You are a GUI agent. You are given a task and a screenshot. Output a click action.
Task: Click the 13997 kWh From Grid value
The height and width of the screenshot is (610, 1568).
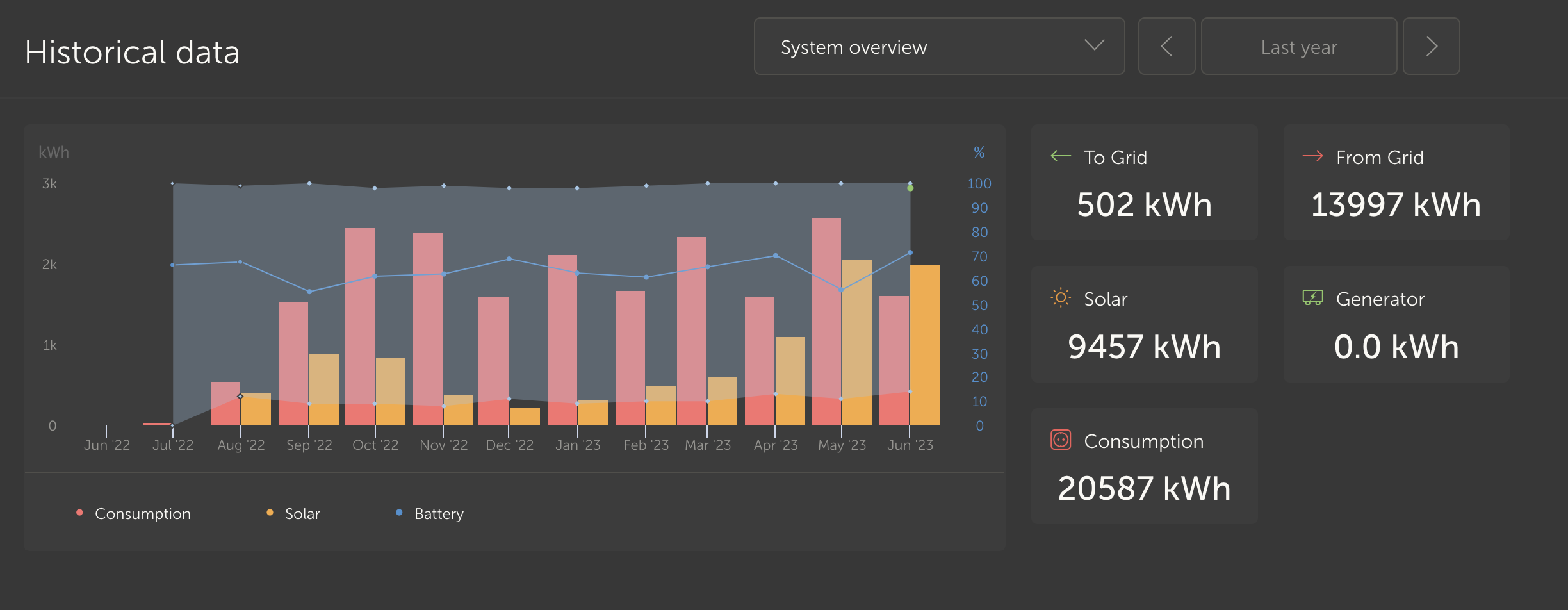pos(1396,205)
